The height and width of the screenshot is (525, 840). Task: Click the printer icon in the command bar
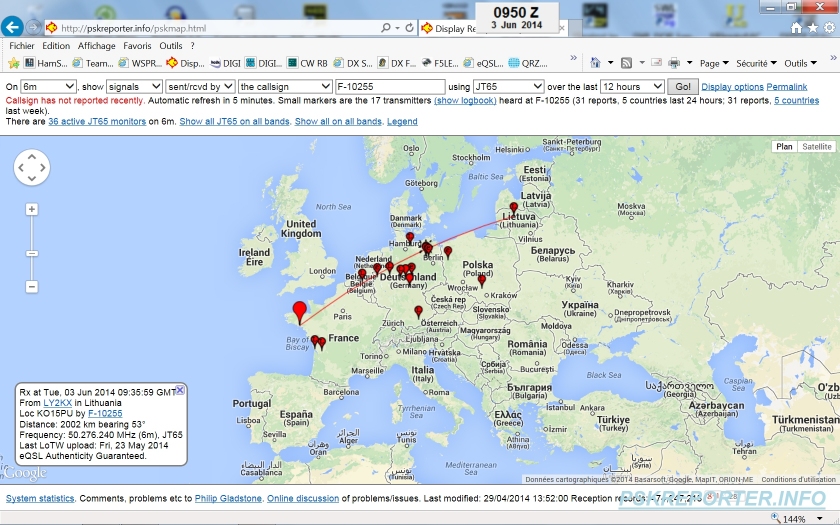click(x=674, y=63)
